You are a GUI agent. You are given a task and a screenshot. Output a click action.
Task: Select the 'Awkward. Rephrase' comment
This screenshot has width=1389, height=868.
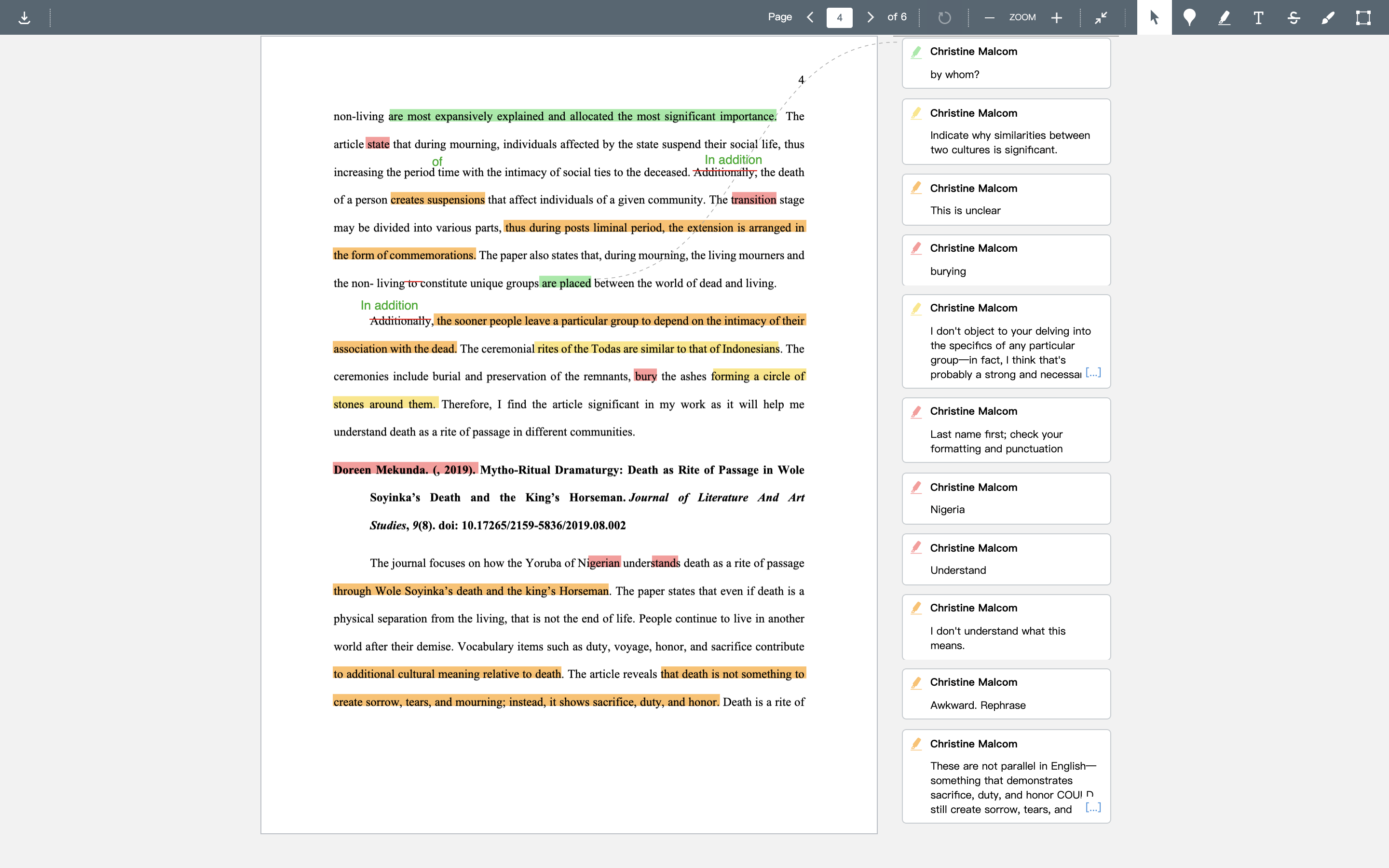[1006, 693]
